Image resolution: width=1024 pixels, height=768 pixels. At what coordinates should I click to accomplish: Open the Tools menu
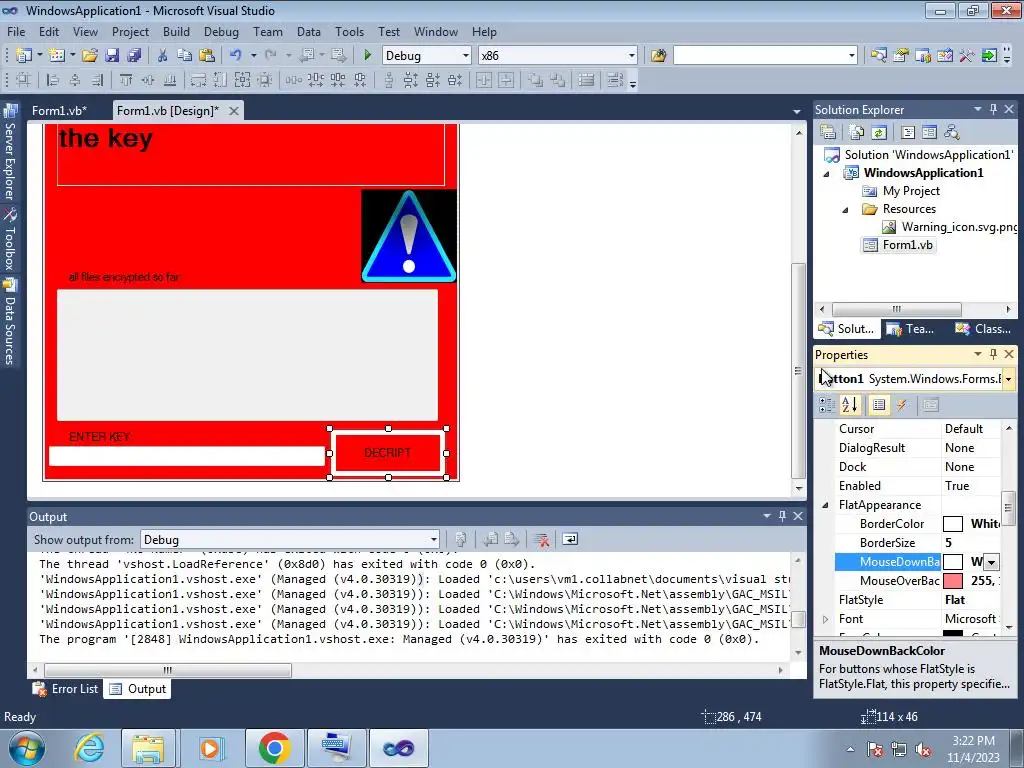pyautogui.click(x=349, y=31)
